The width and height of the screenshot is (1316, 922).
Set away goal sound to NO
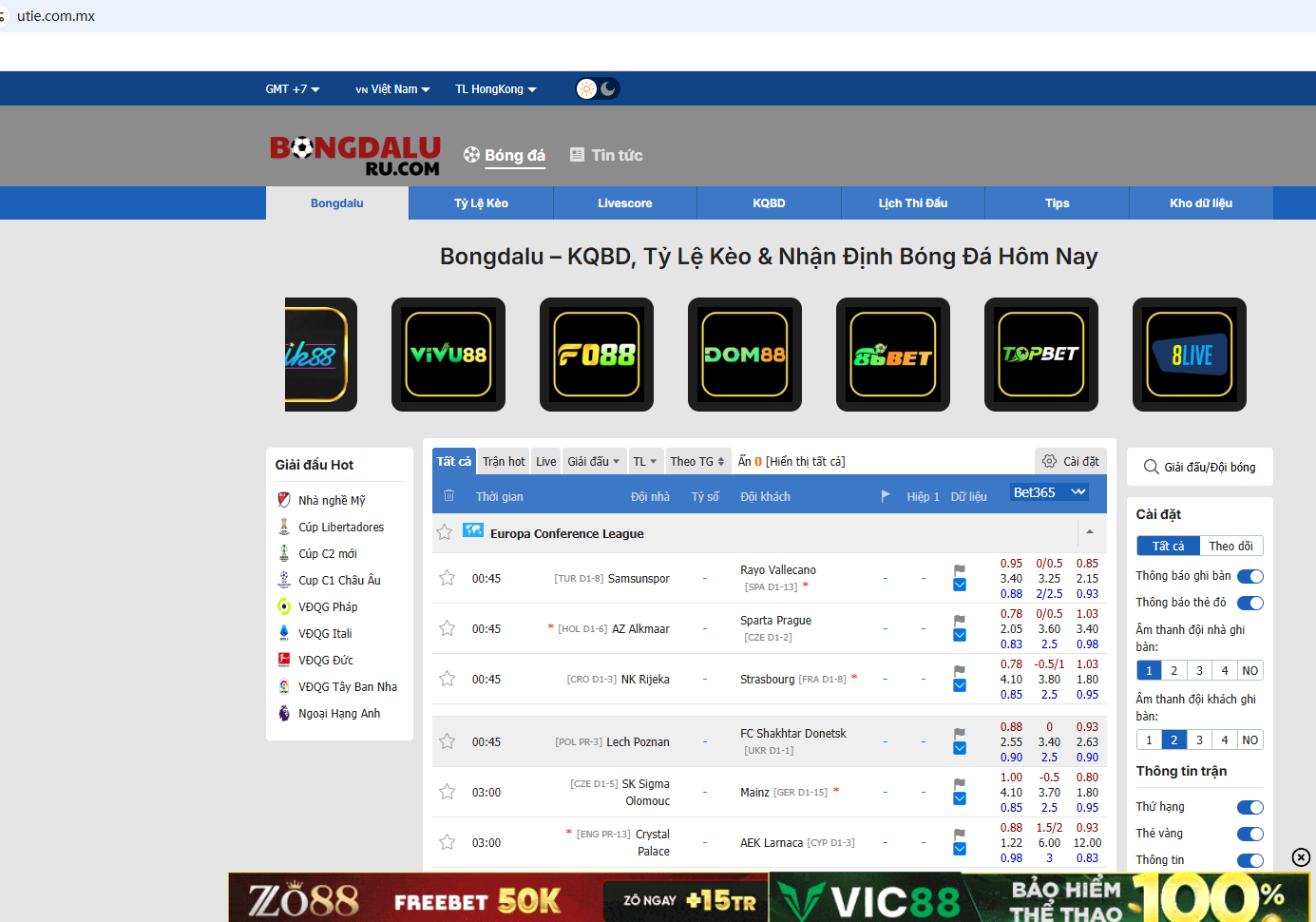click(x=1250, y=740)
